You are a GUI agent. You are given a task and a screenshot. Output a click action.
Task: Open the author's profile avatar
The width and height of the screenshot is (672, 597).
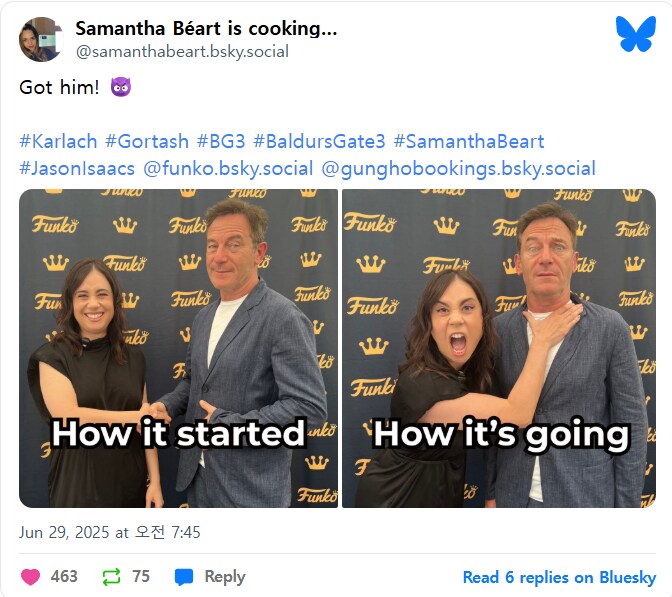[42, 39]
